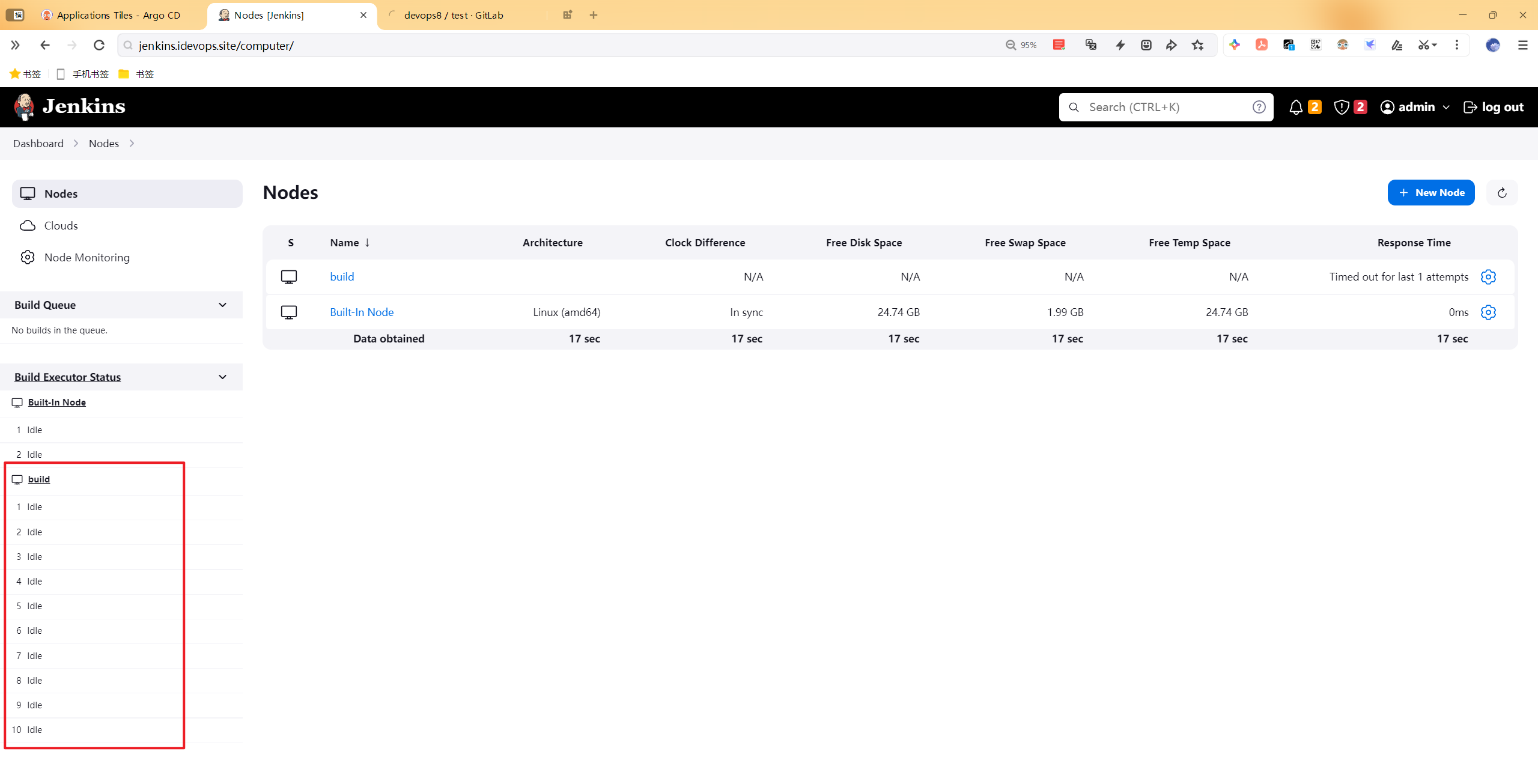Click 'Timed out for last 1 attempts' text
The image size is (1538, 784).
click(1398, 277)
